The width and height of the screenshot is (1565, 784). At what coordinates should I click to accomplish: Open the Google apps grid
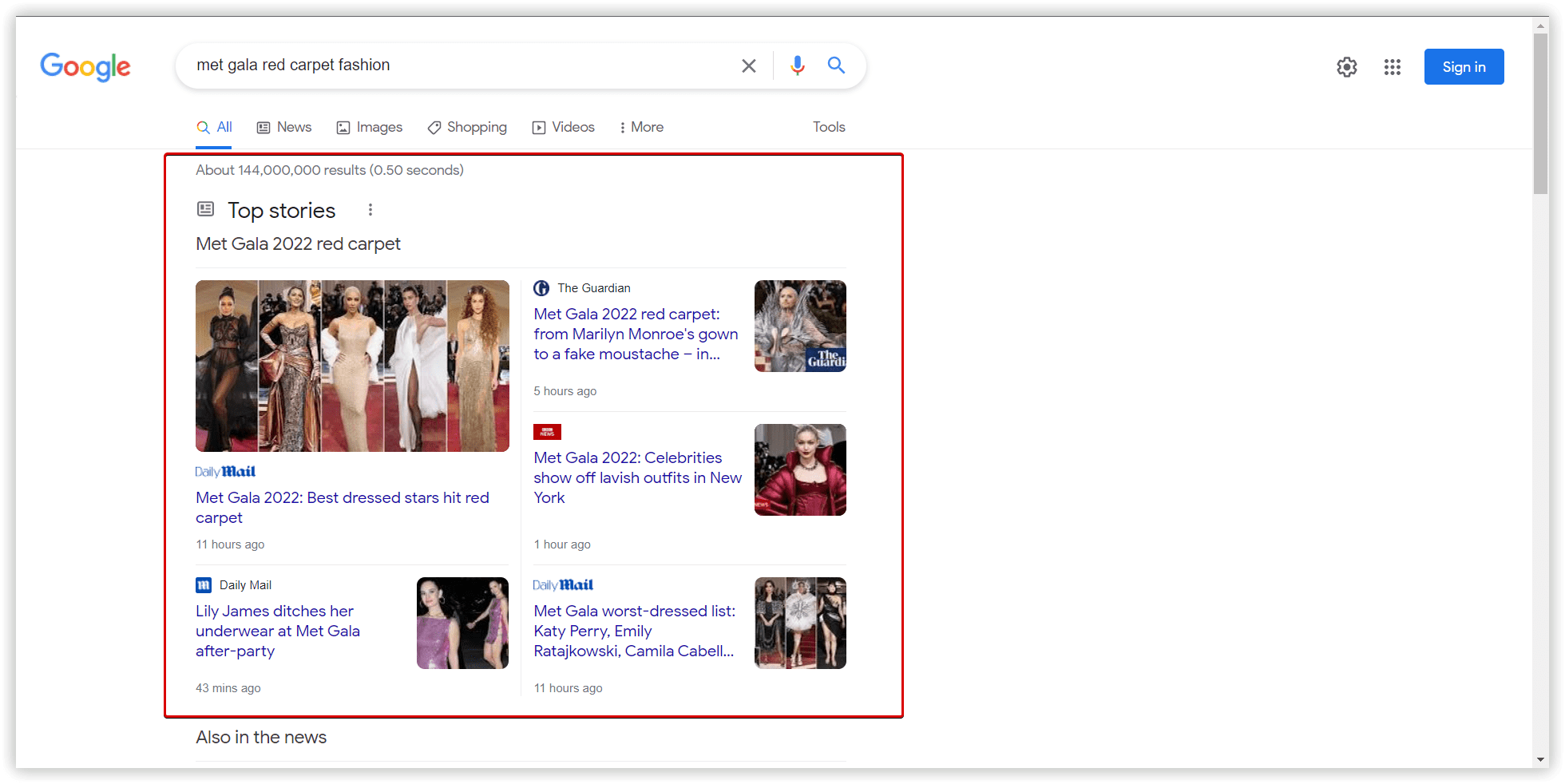(1393, 67)
